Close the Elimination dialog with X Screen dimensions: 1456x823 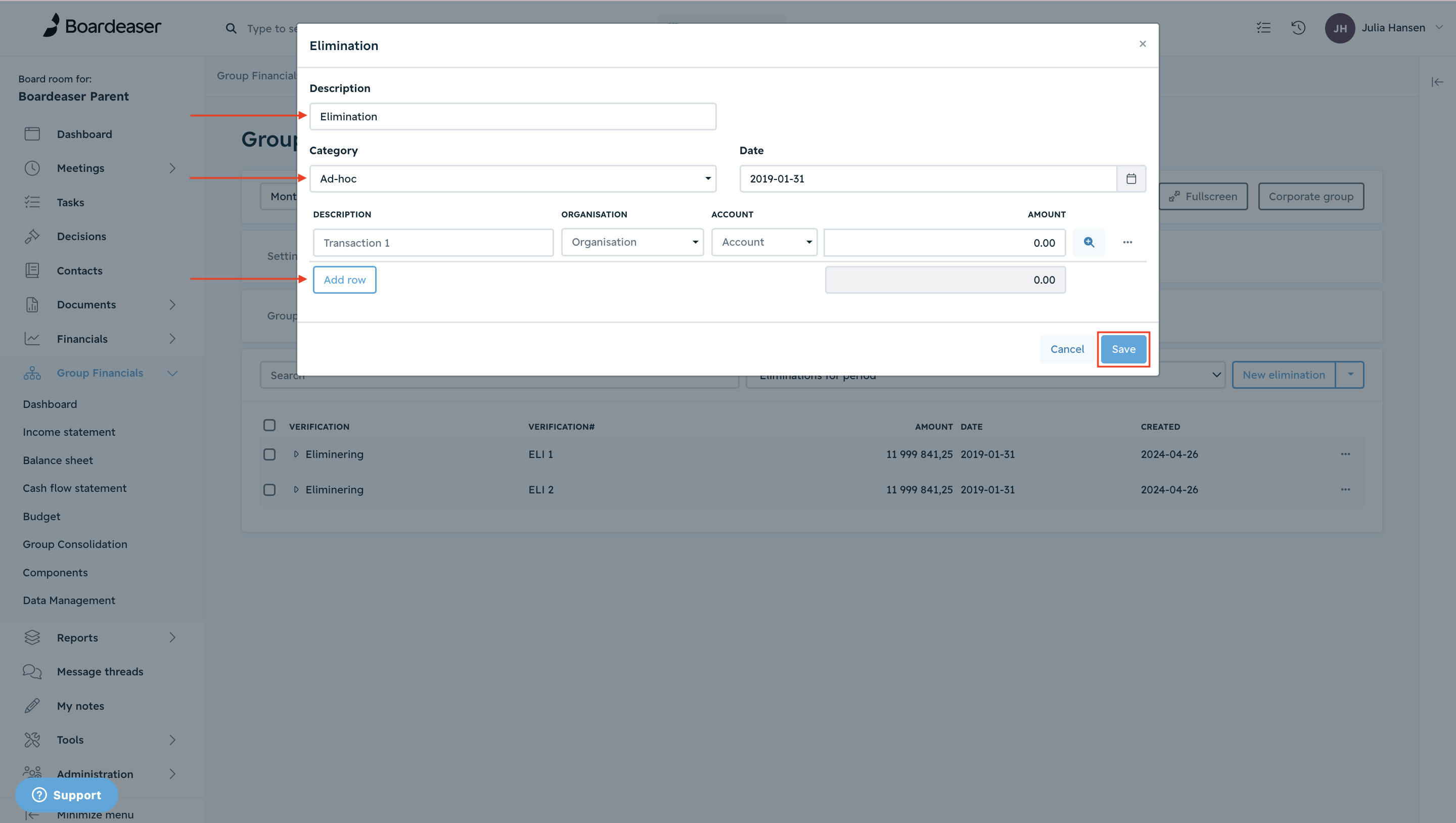pyautogui.click(x=1143, y=44)
